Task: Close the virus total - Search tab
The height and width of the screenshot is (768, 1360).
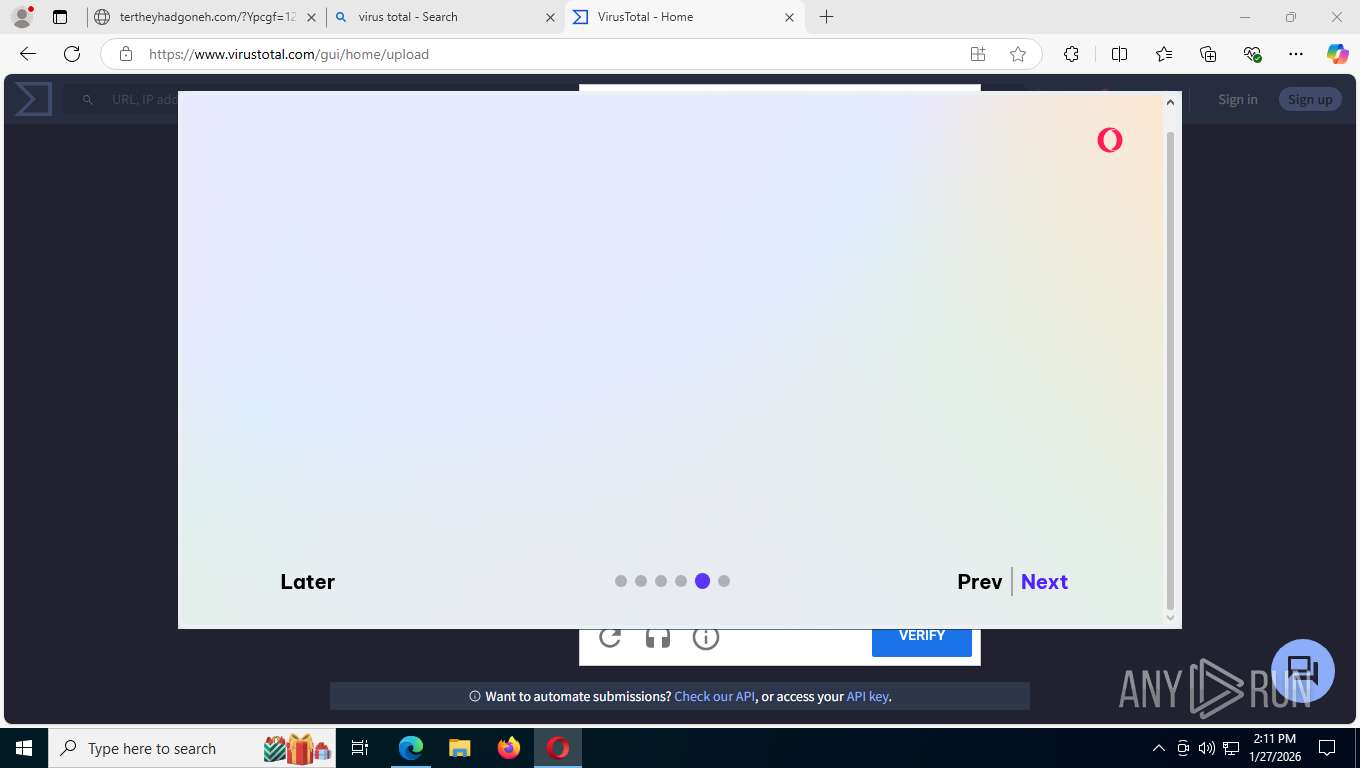Action: [550, 17]
